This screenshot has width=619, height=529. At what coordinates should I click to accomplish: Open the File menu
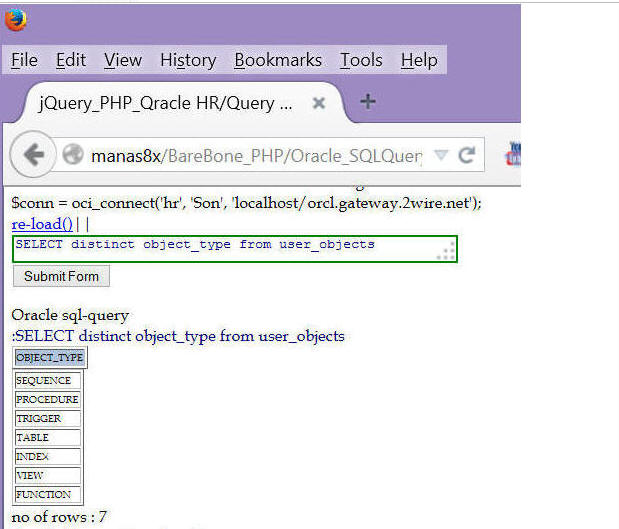coord(24,60)
